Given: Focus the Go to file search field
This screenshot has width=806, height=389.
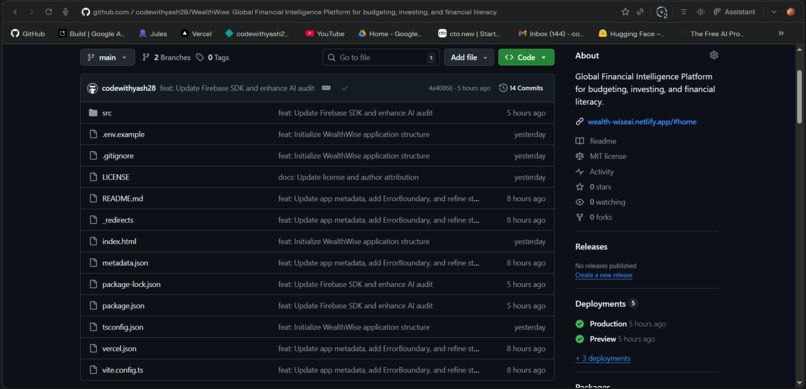Looking at the screenshot, I should [x=381, y=58].
